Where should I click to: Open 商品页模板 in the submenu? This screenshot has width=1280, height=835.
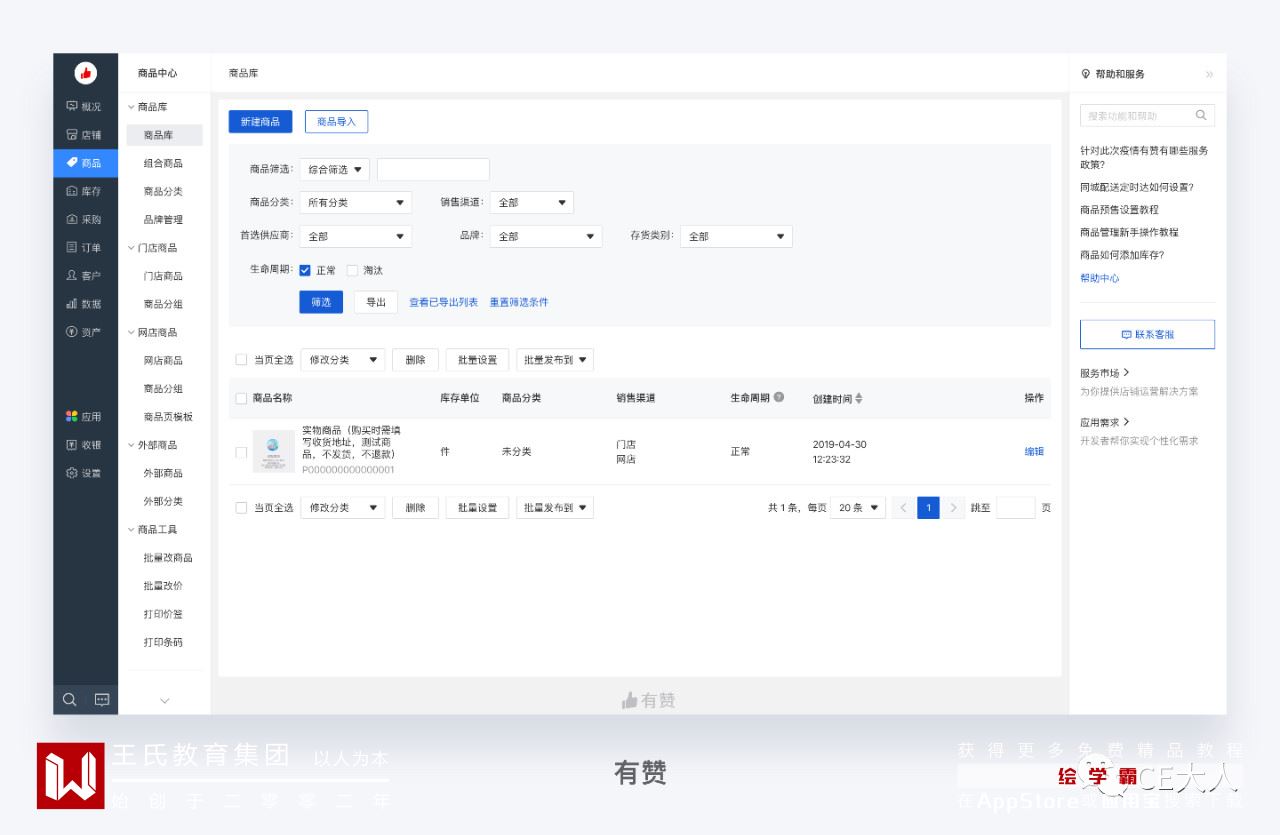(168, 416)
